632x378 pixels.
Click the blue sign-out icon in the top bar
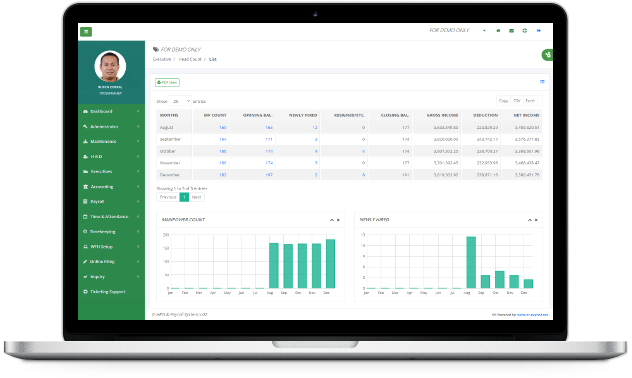pyautogui.click(x=538, y=31)
